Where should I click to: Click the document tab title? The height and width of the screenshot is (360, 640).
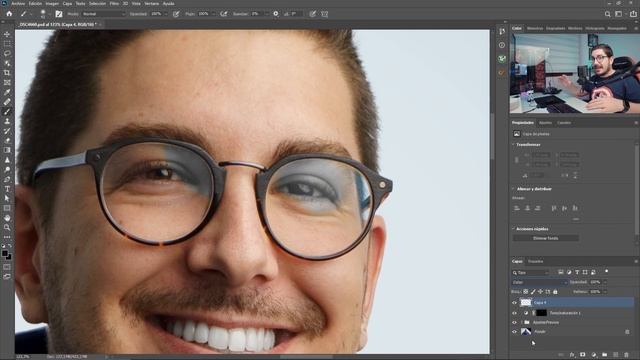click(x=58, y=24)
